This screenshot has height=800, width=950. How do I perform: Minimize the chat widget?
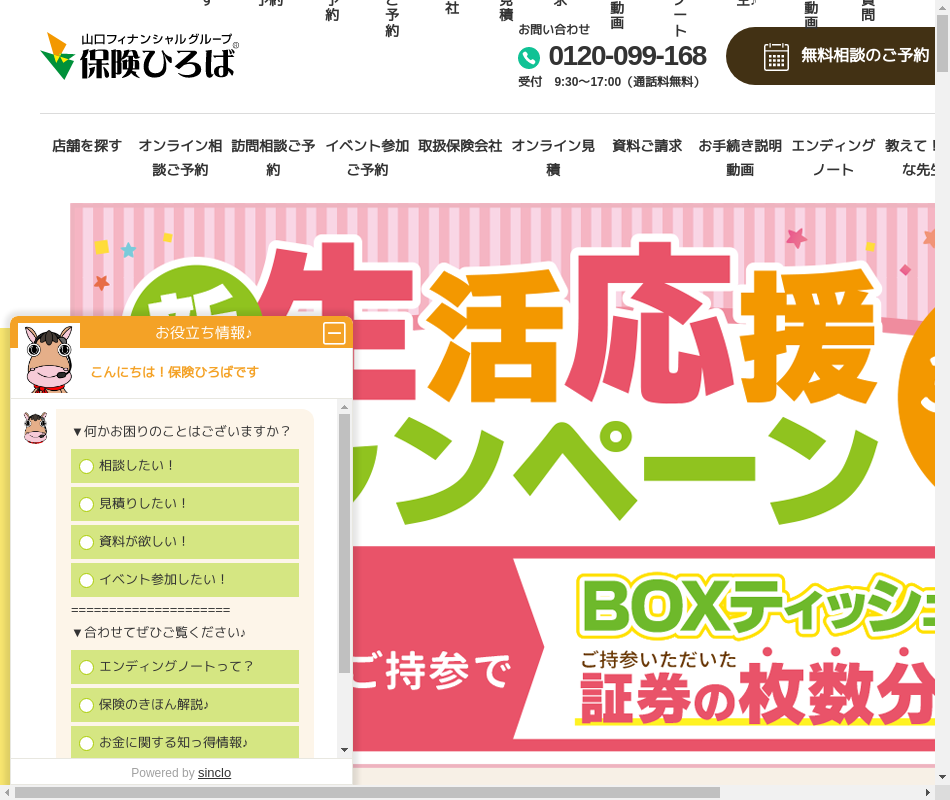coord(334,333)
